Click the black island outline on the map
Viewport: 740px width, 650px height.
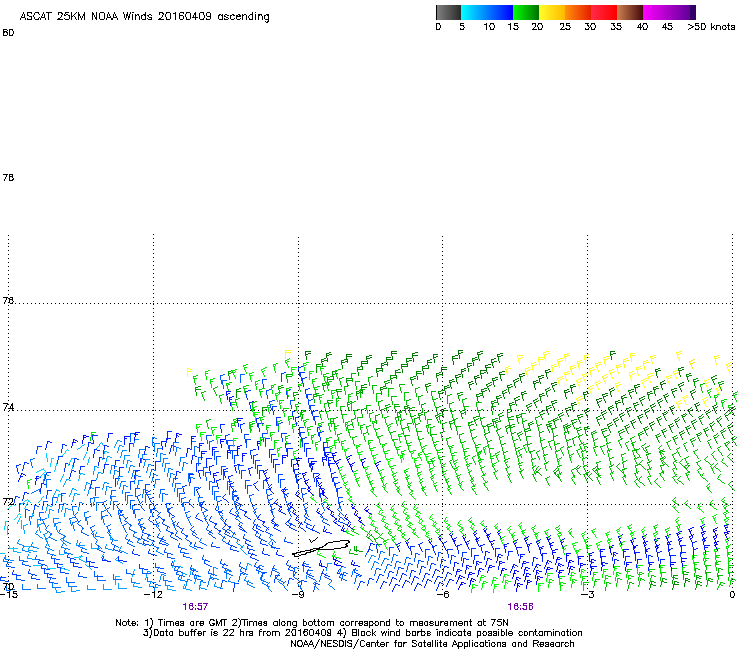(321, 548)
